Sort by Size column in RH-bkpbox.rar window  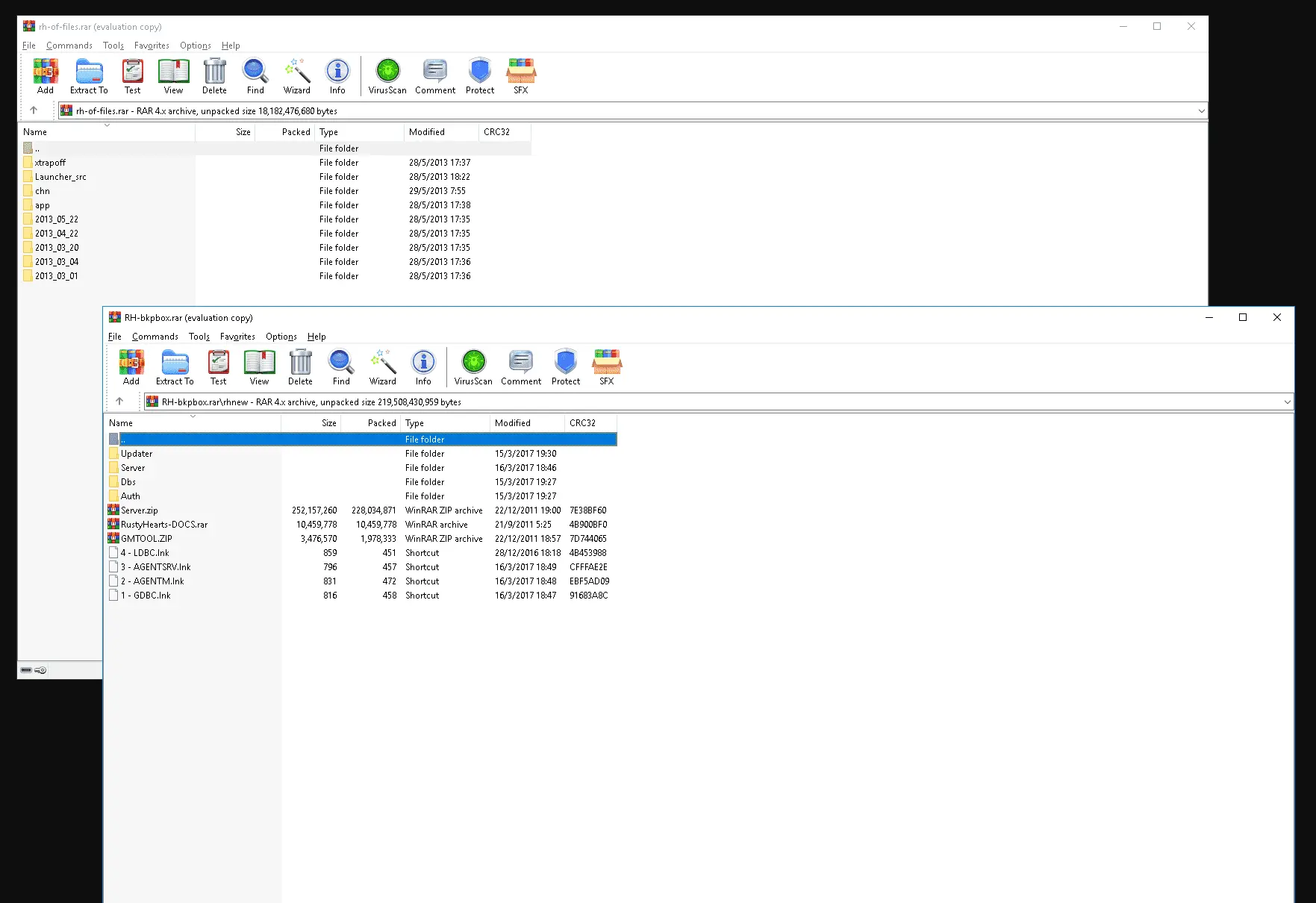[x=311, y=422]
